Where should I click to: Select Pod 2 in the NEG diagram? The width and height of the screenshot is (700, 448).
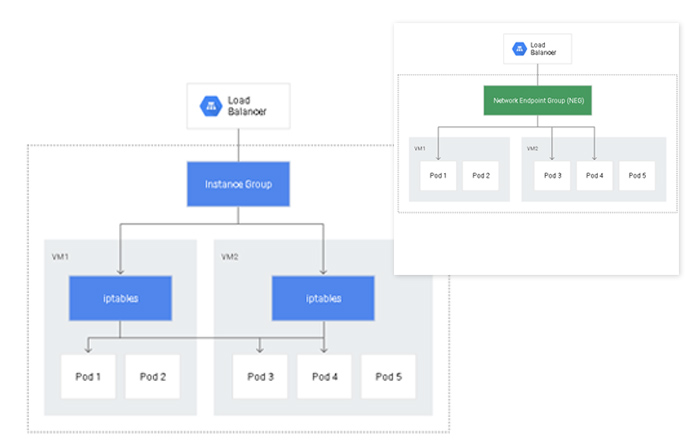[480, 176]
